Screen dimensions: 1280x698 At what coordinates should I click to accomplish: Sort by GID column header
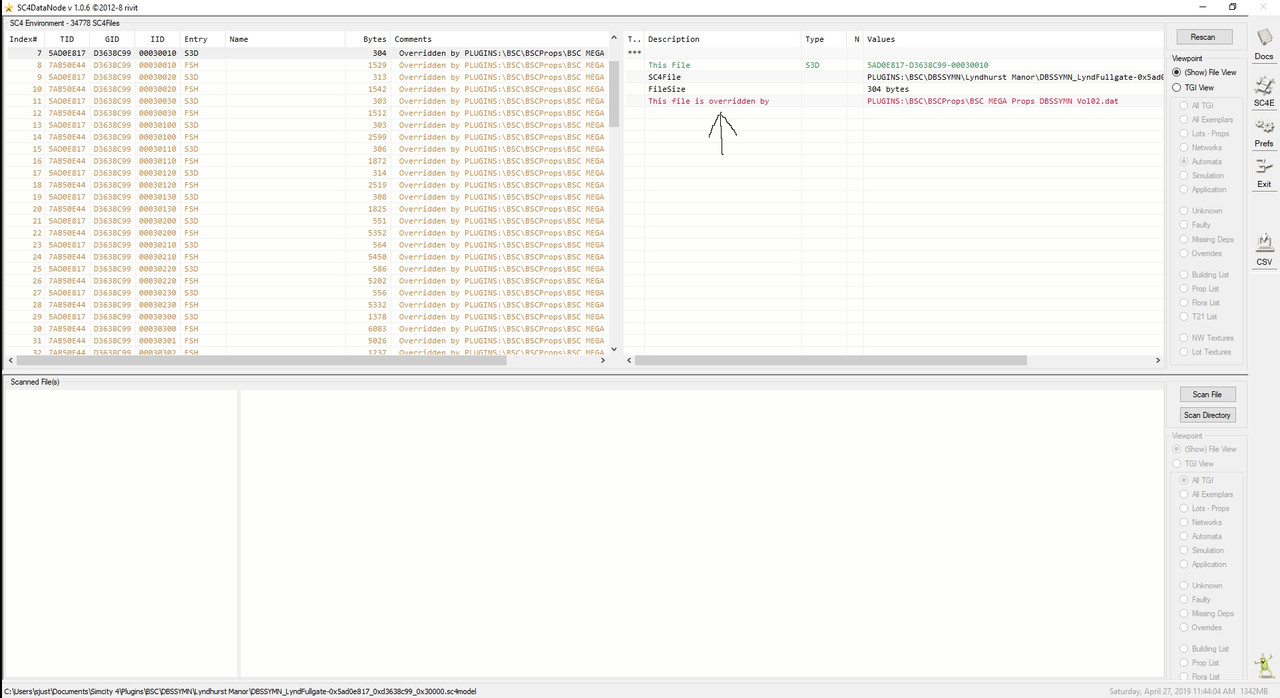pyautogui.click(x=112, y=39)
